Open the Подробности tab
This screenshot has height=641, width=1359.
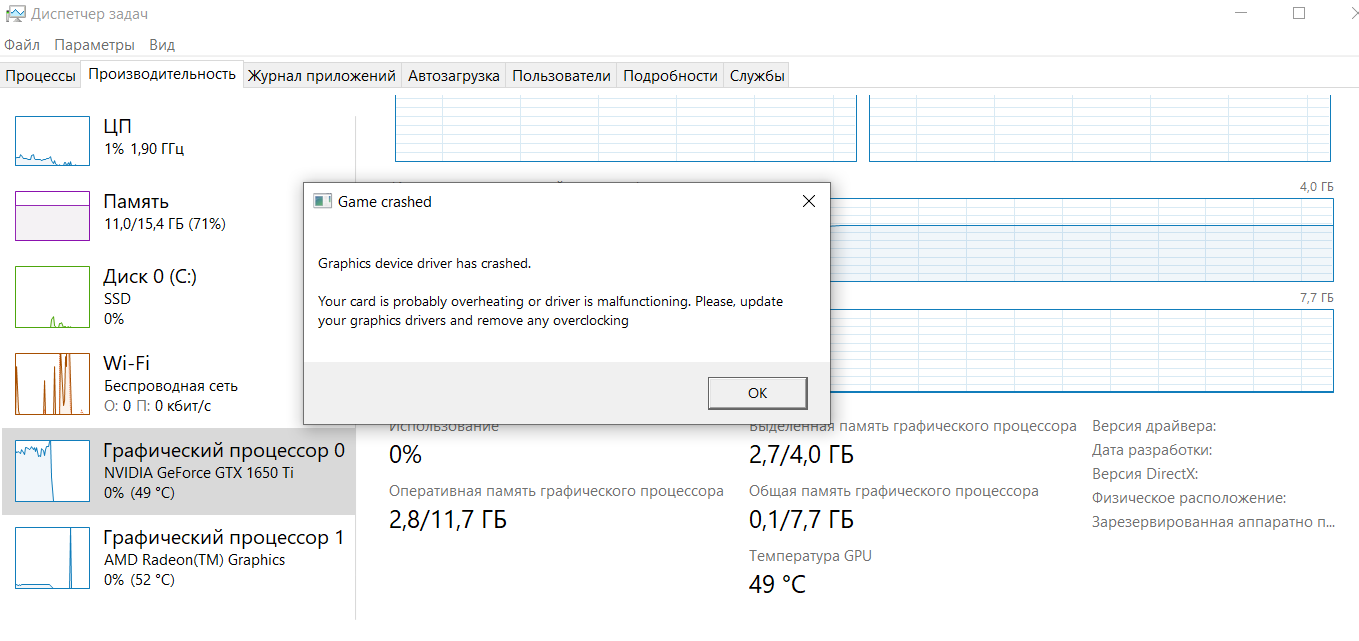click(670, 76)
